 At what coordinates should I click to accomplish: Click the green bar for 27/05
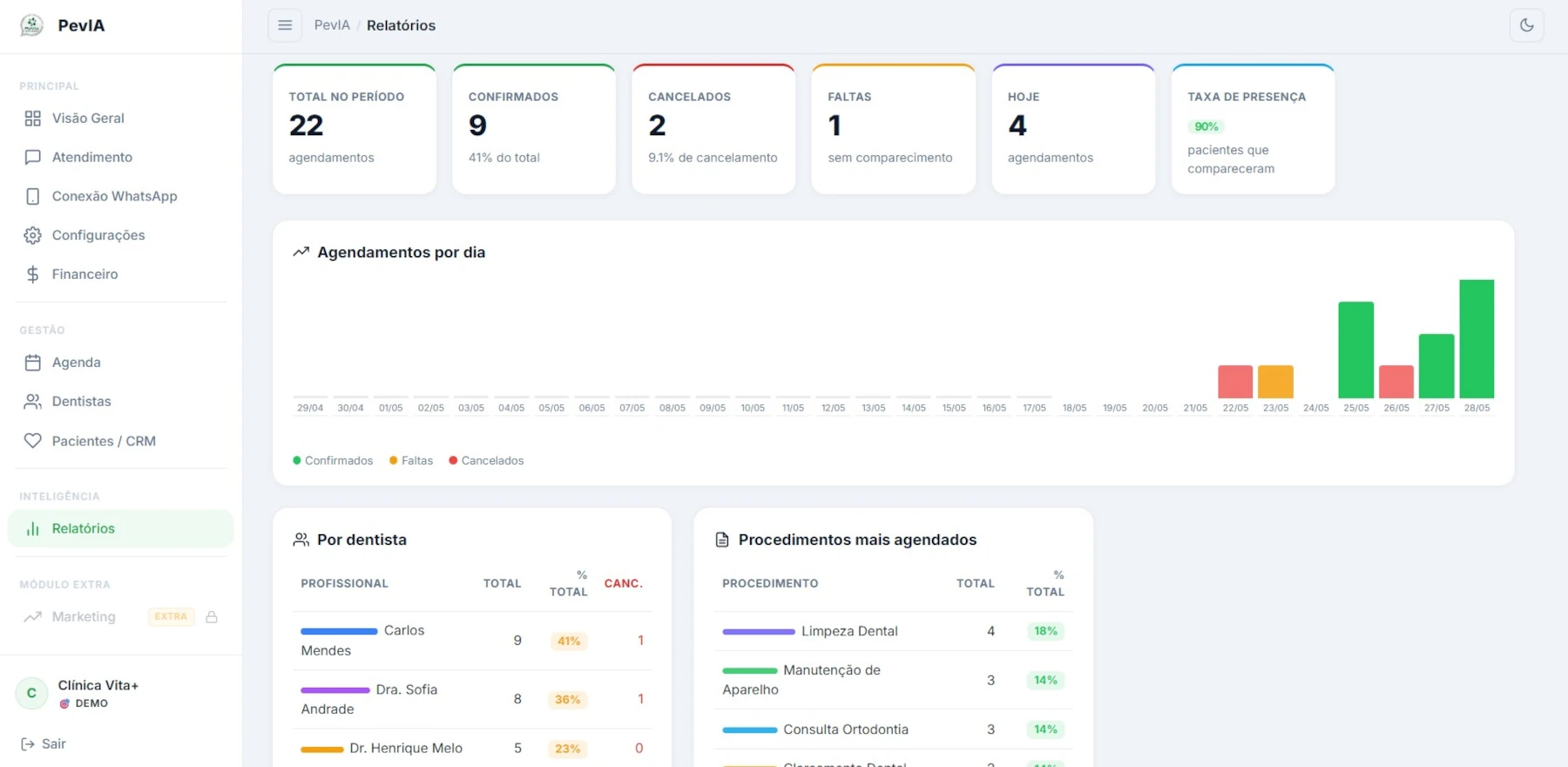point(1436,366)
